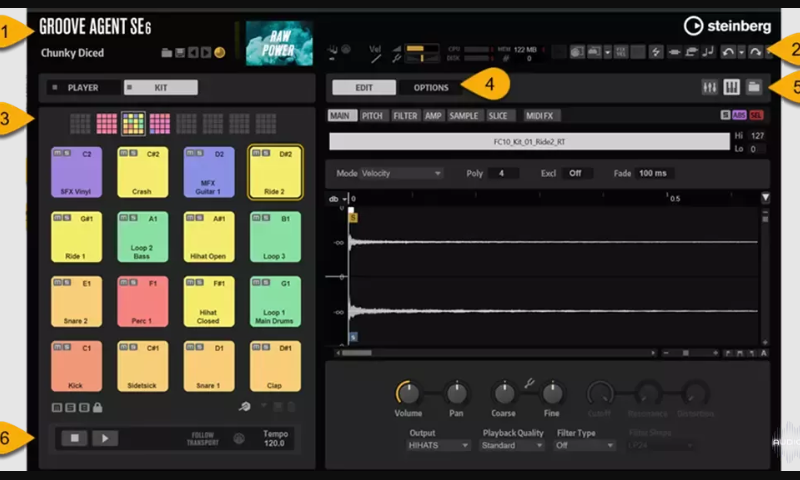
Task: Select the PITCH tab
Action: coord(372,116)
